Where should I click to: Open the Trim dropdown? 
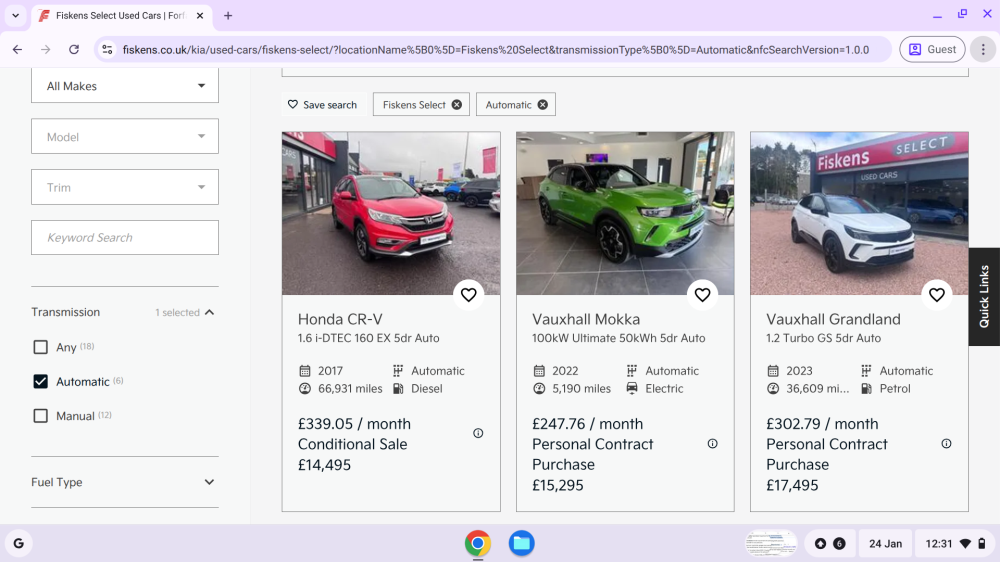[x=125, y=187]
